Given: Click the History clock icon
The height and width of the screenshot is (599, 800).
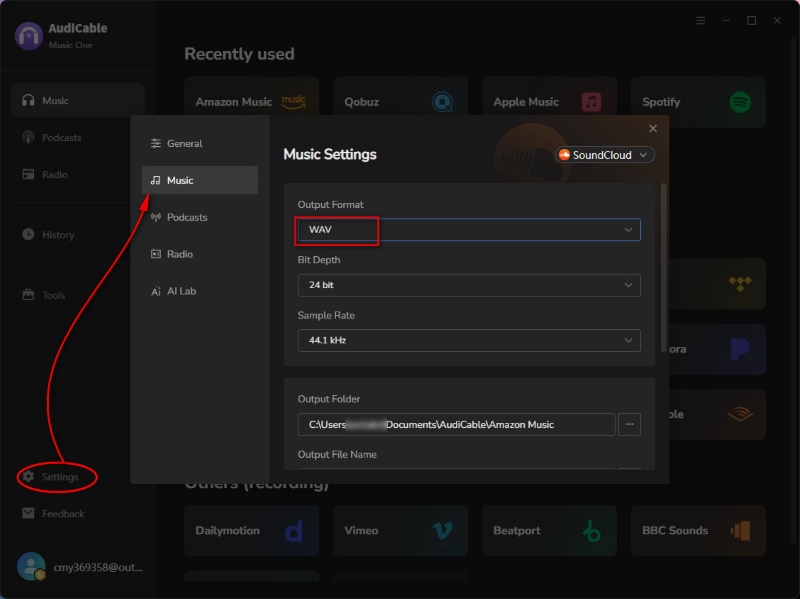Looking at the screenshot, I should [28, 234].
